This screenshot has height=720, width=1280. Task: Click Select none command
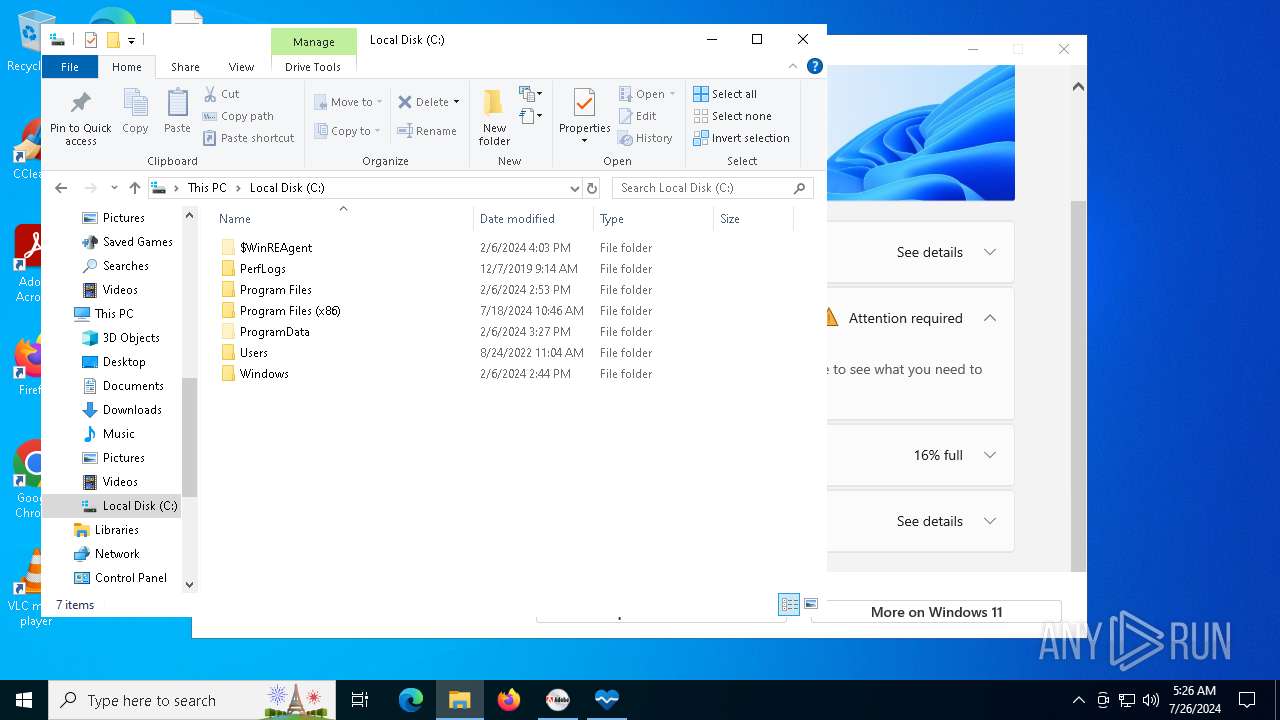pos(732,116)
